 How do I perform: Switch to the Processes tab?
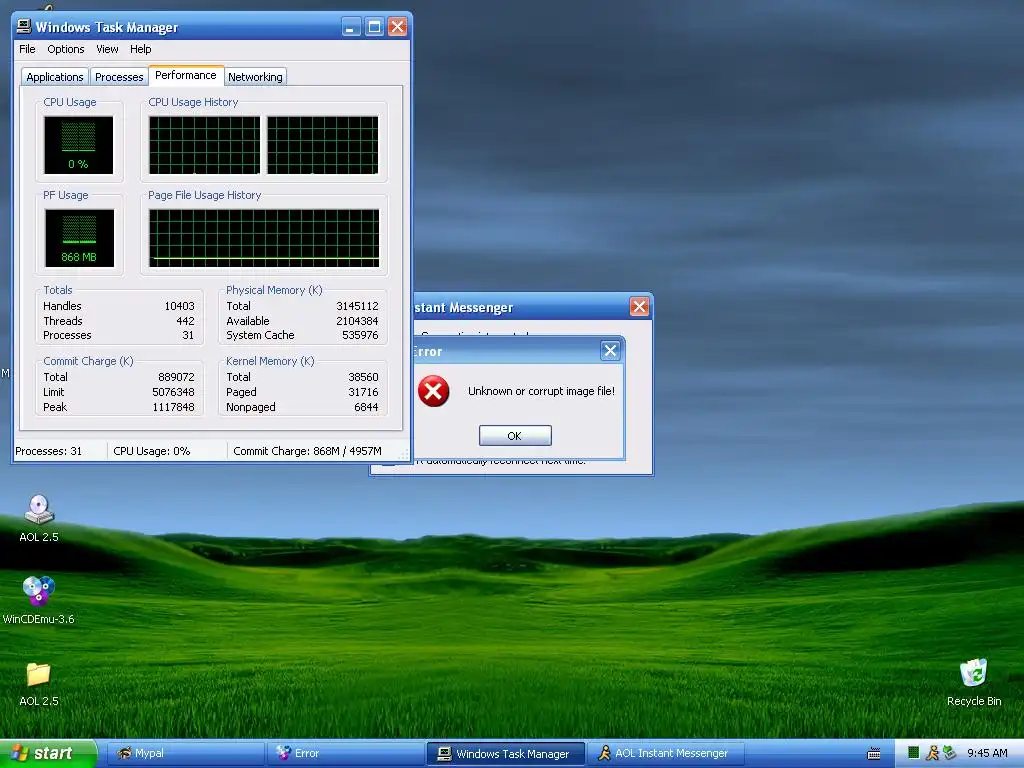119,77
